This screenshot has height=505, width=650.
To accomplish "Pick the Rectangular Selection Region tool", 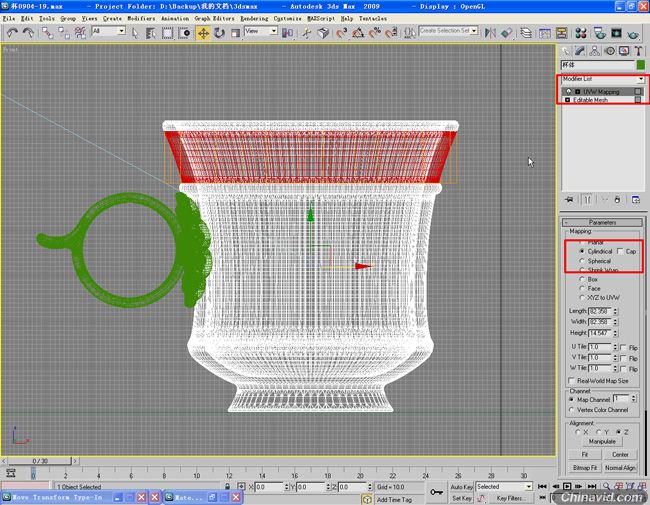I will click(x=167, y=33).
